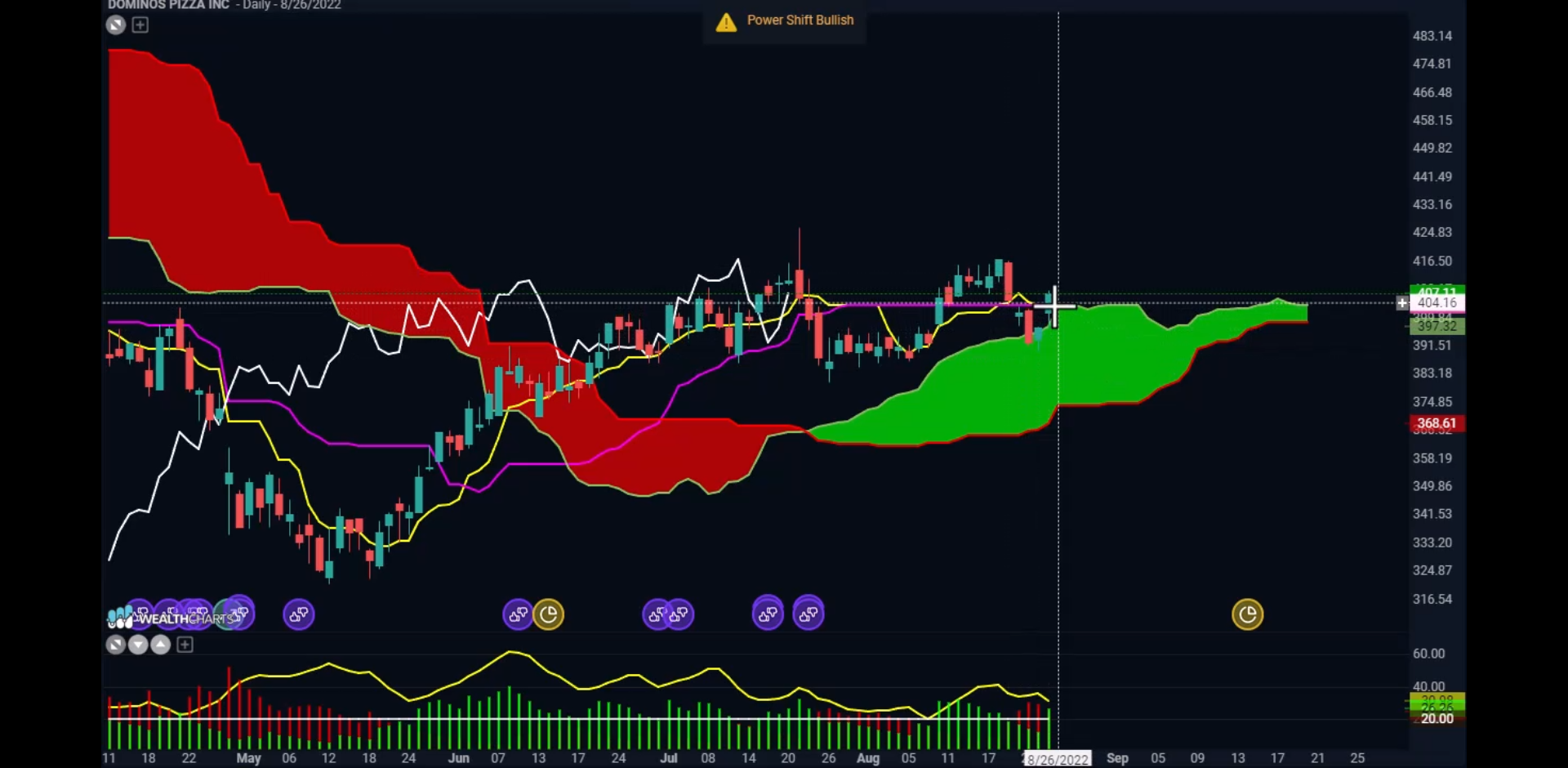Click the Power Shift Bullish warning triangle icon
Screen dimensions: 1568x768
pos(726,22)
